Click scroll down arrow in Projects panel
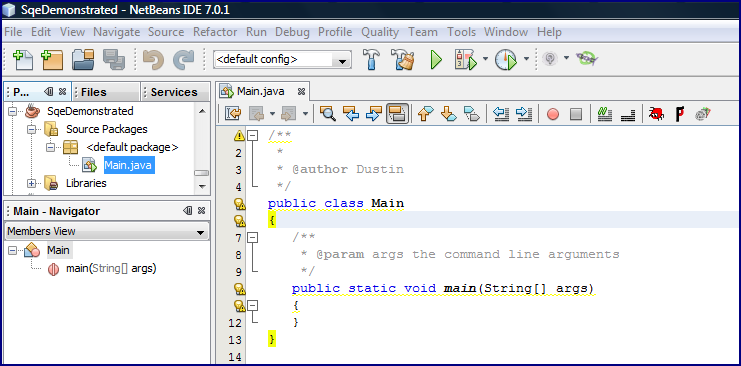 202,187
